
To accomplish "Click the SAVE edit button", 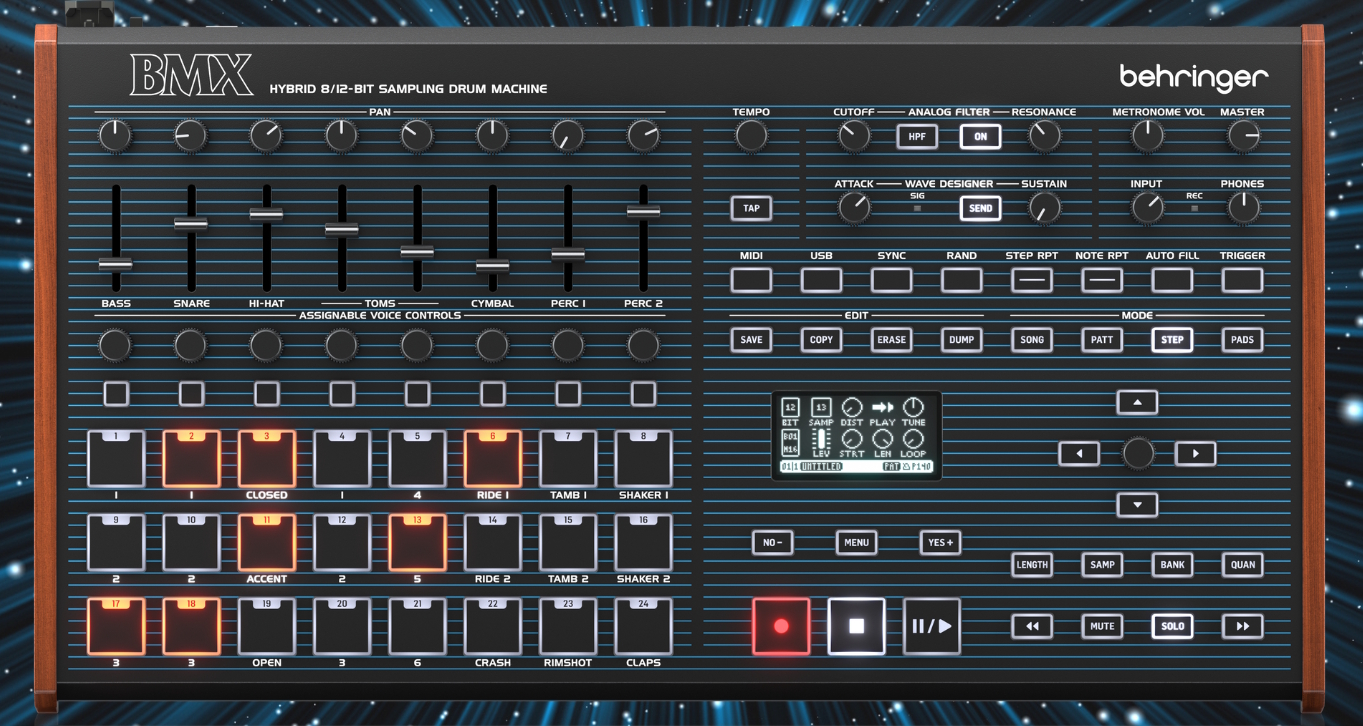I will pos(751,340).
